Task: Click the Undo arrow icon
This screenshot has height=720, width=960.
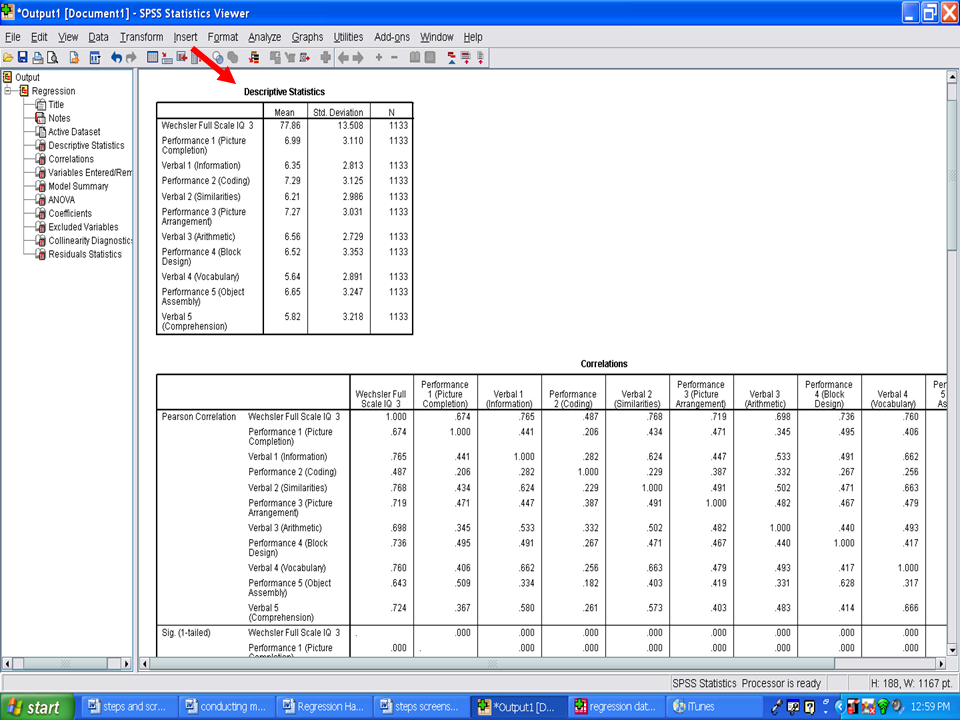Action: tap(116, 58)
